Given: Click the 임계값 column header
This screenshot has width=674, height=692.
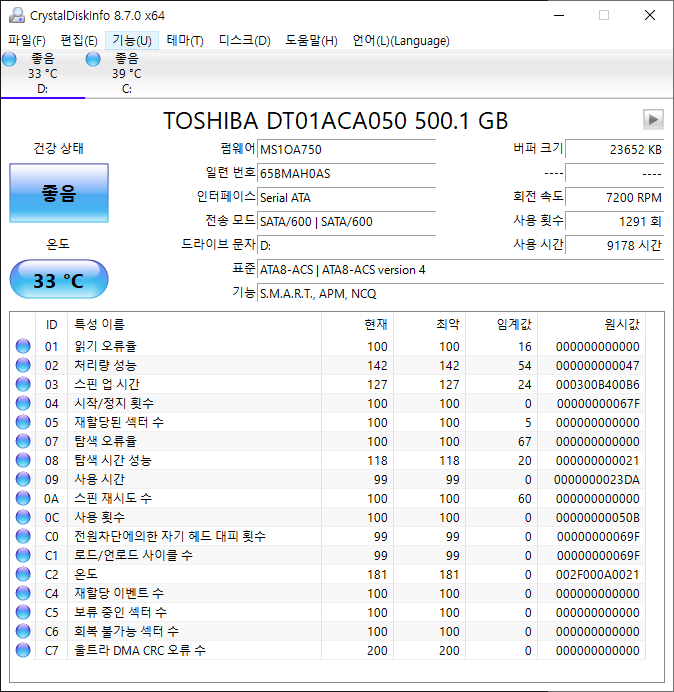Looking at the screenshot, I should click(501, 324).
